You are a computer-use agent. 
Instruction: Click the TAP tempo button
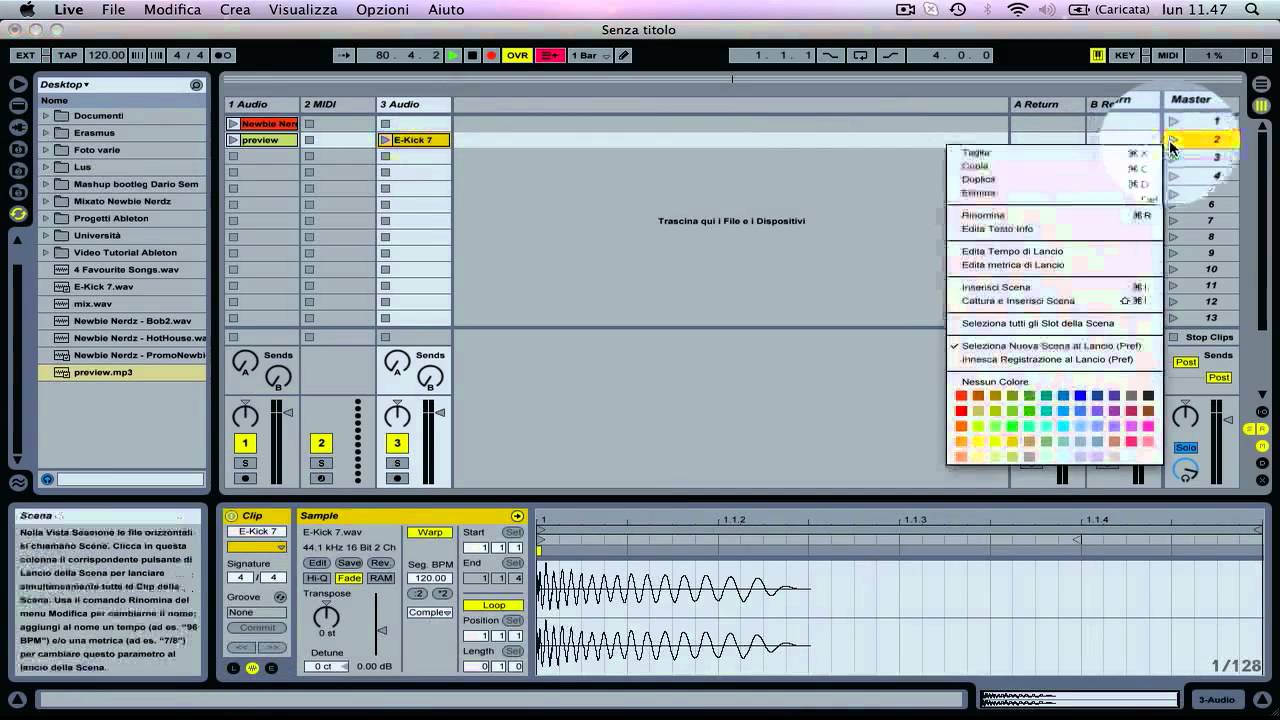[x=67, y=56]
